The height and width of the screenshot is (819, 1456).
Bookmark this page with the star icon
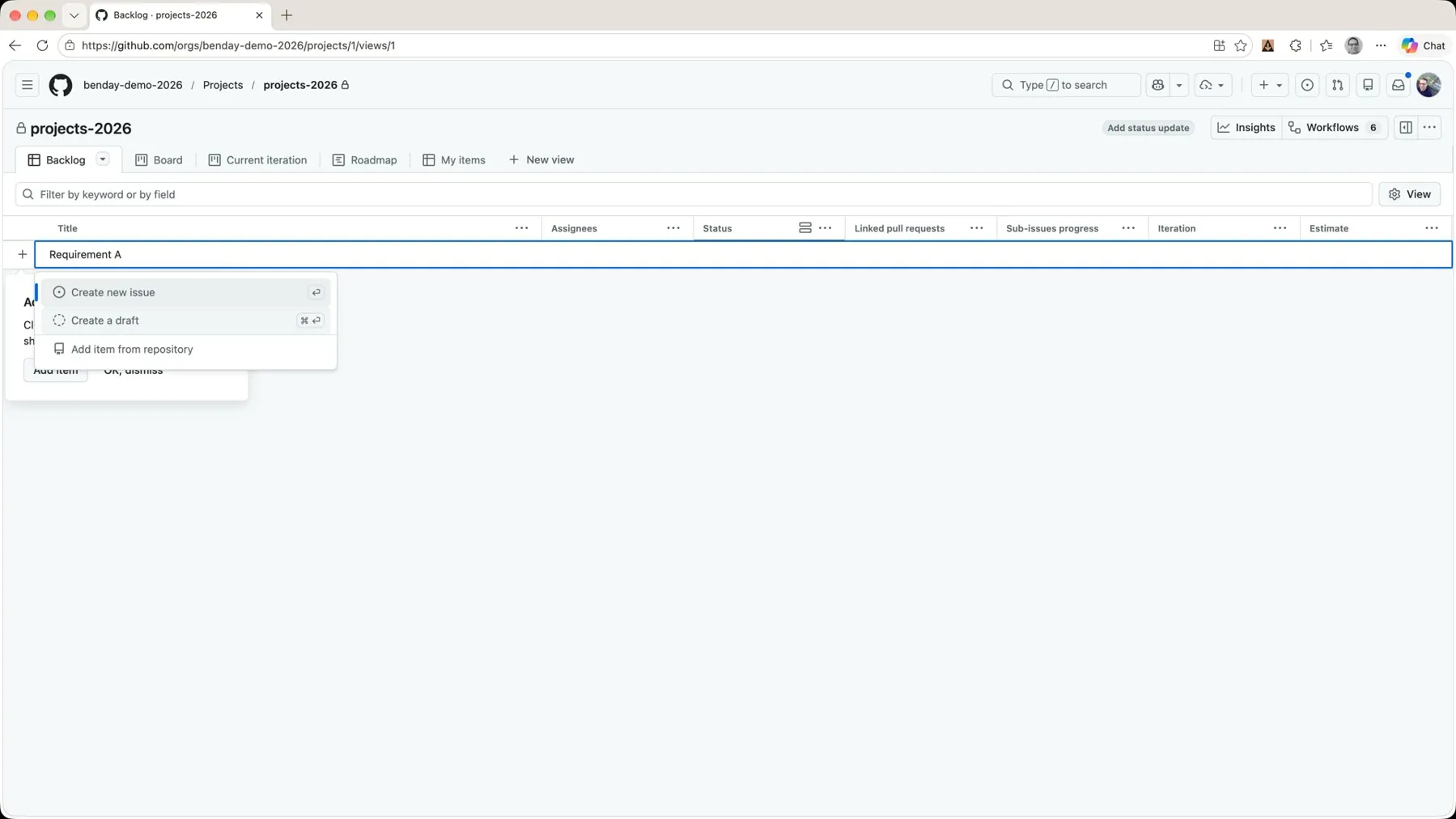1241,45
